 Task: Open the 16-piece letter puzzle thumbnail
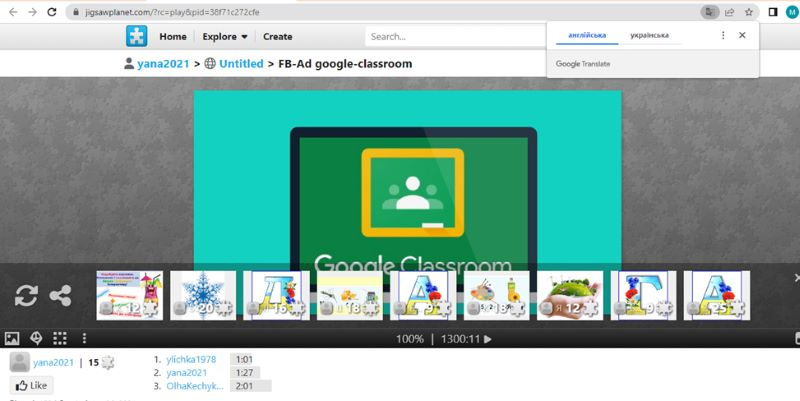coord(277,295)
